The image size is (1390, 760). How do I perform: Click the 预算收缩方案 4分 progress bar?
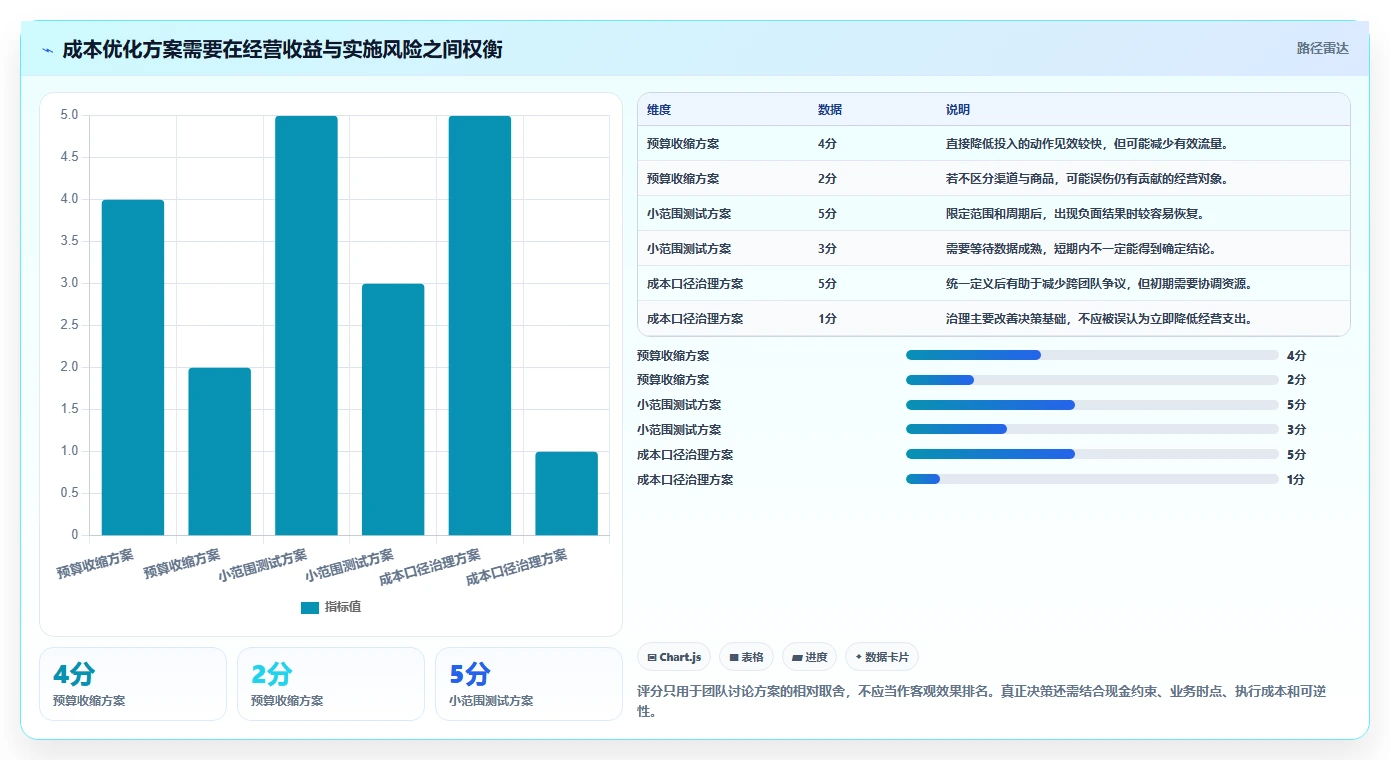point(1092,355)
